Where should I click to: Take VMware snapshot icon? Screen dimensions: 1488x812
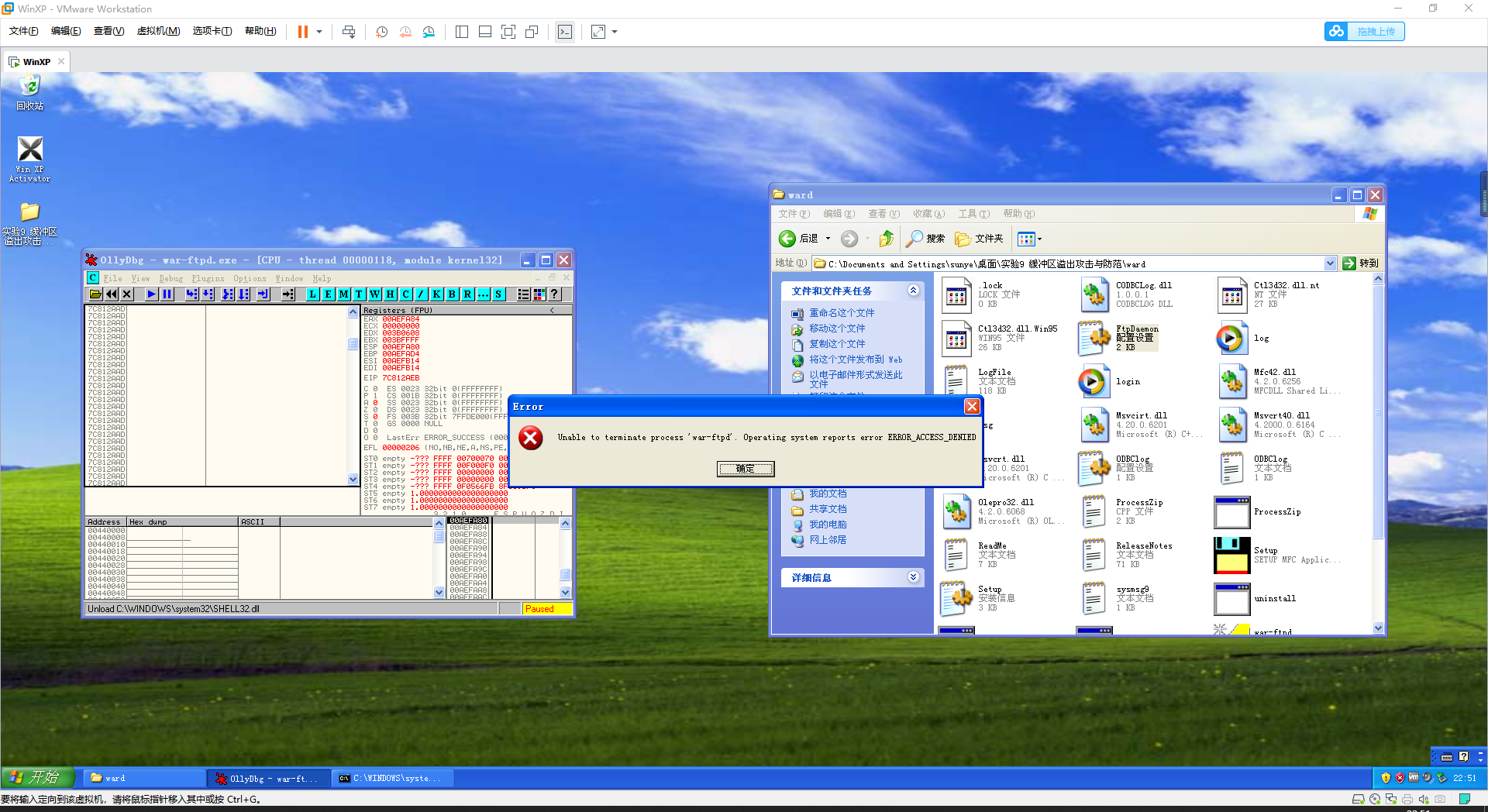click(x=382, y=32)
